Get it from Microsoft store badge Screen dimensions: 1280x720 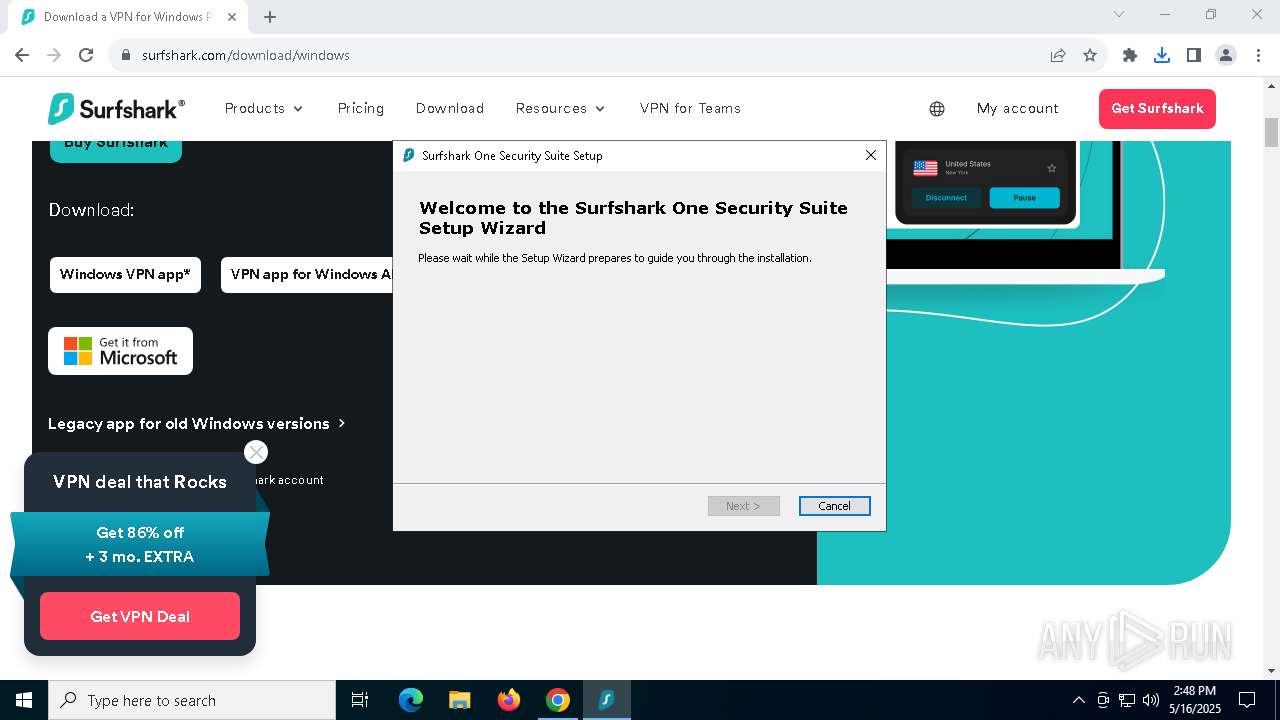pyautogui.click(x=120, y=351)
